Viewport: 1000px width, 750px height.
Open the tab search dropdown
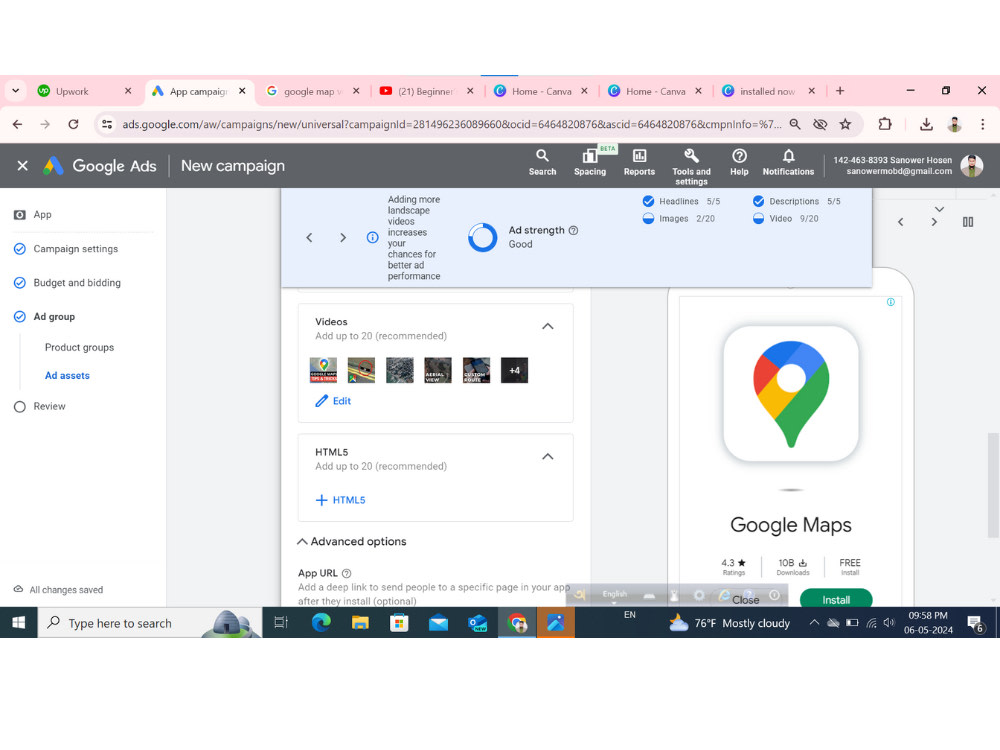[15, 91]
